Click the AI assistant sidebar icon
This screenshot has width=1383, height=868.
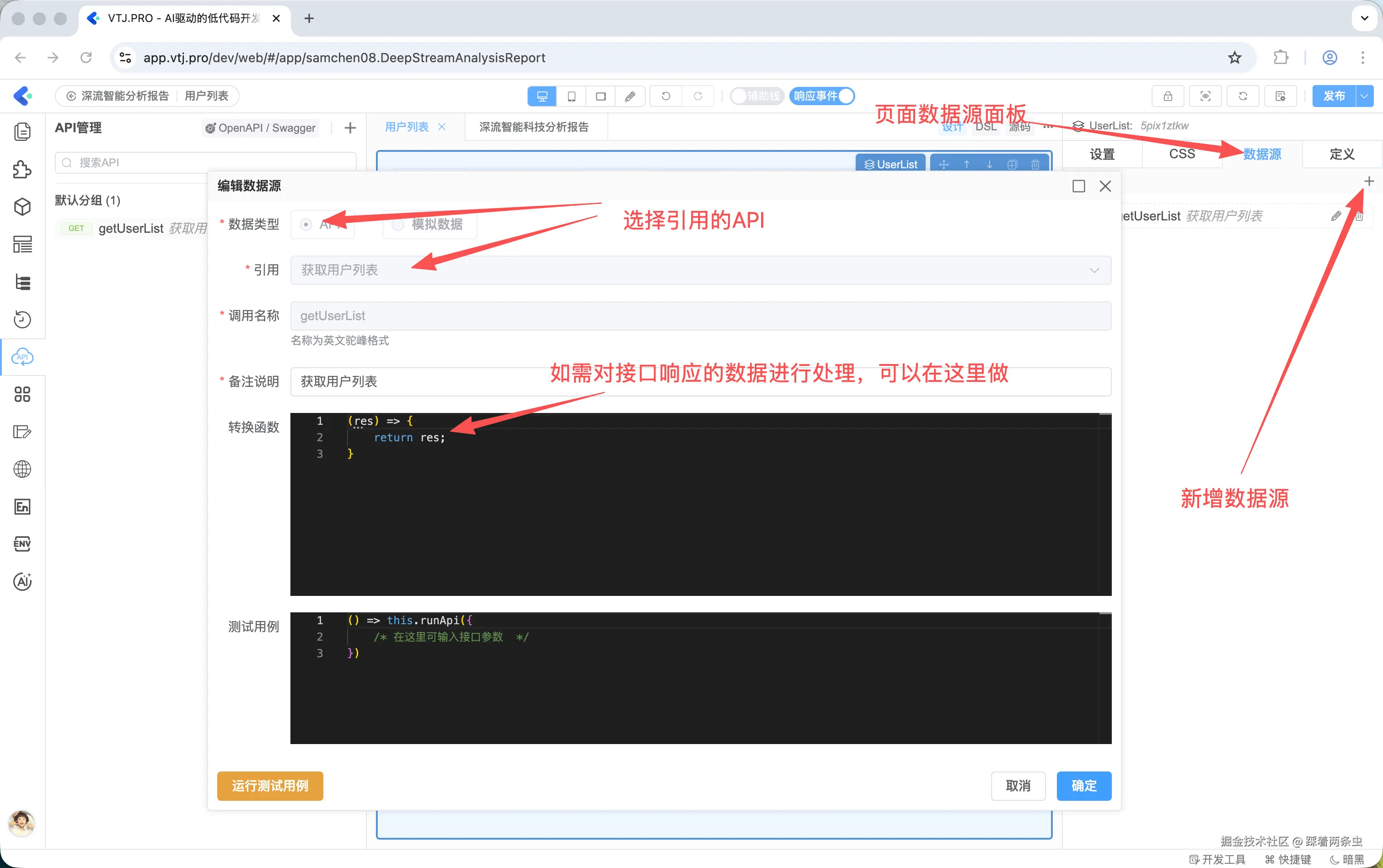tap(22, 581)
